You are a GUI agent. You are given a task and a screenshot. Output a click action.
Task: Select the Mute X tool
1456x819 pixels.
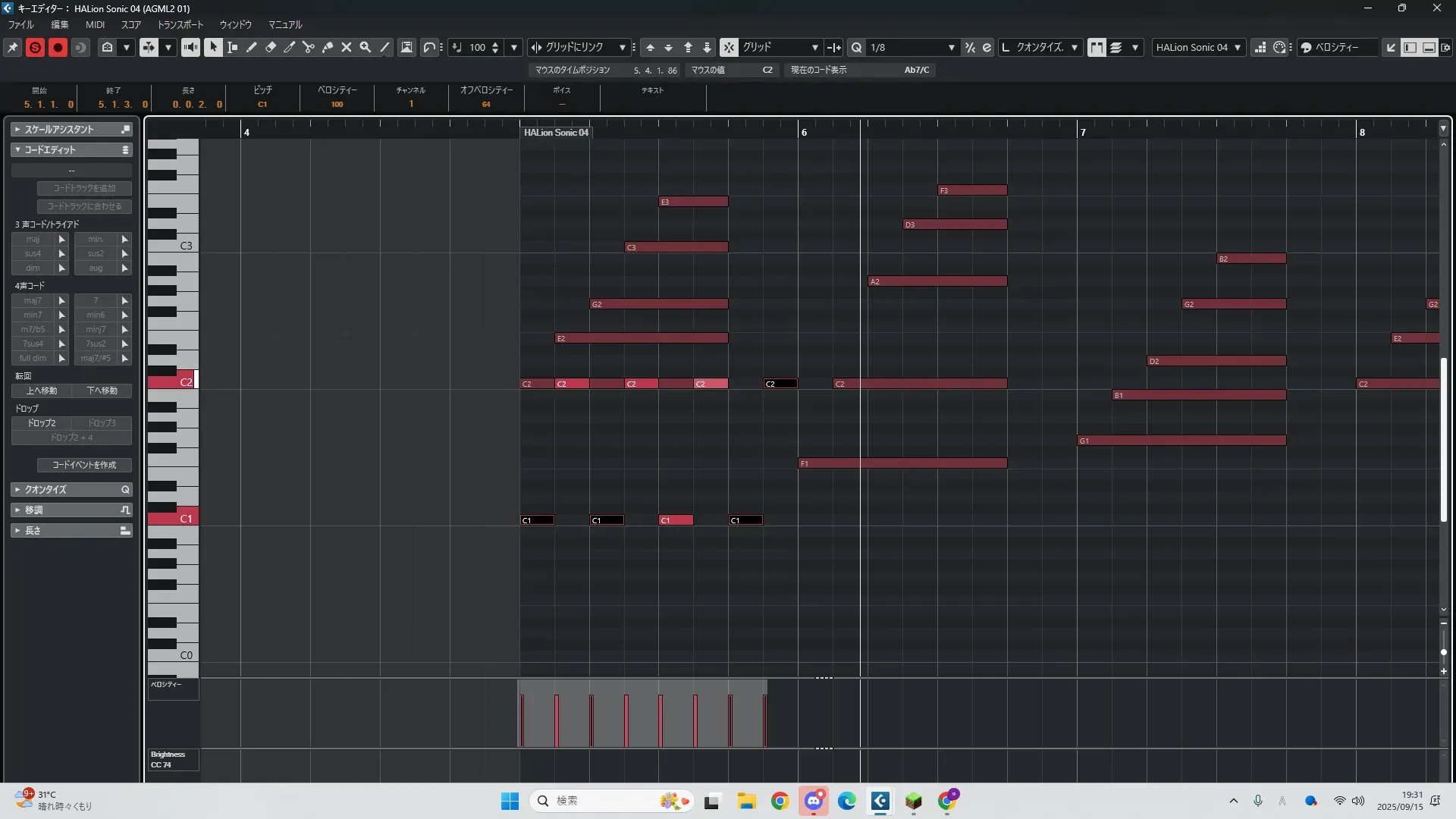[x=347, y=47]
